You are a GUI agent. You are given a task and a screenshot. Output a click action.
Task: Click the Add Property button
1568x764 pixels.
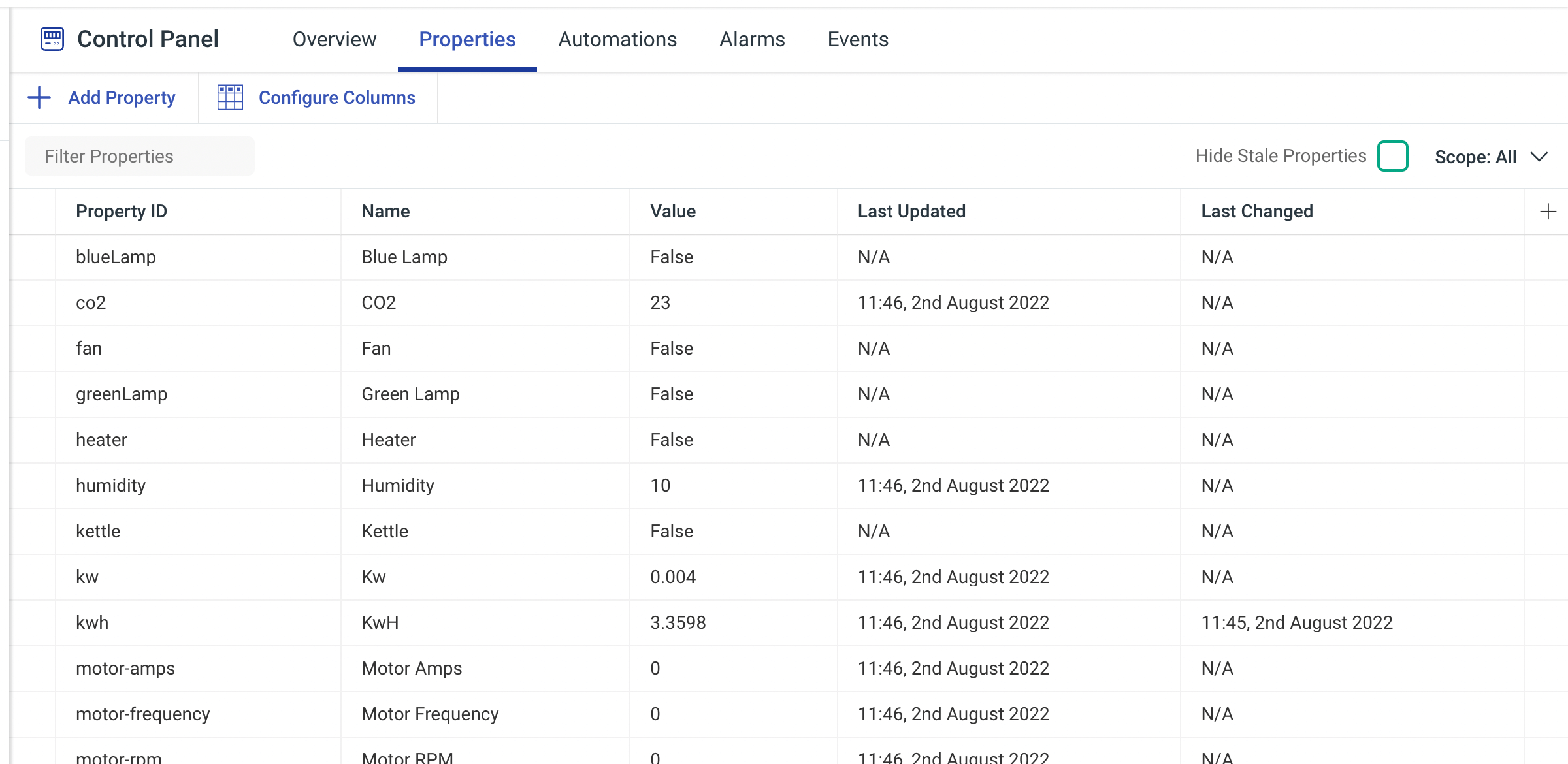tap(104, 97)
